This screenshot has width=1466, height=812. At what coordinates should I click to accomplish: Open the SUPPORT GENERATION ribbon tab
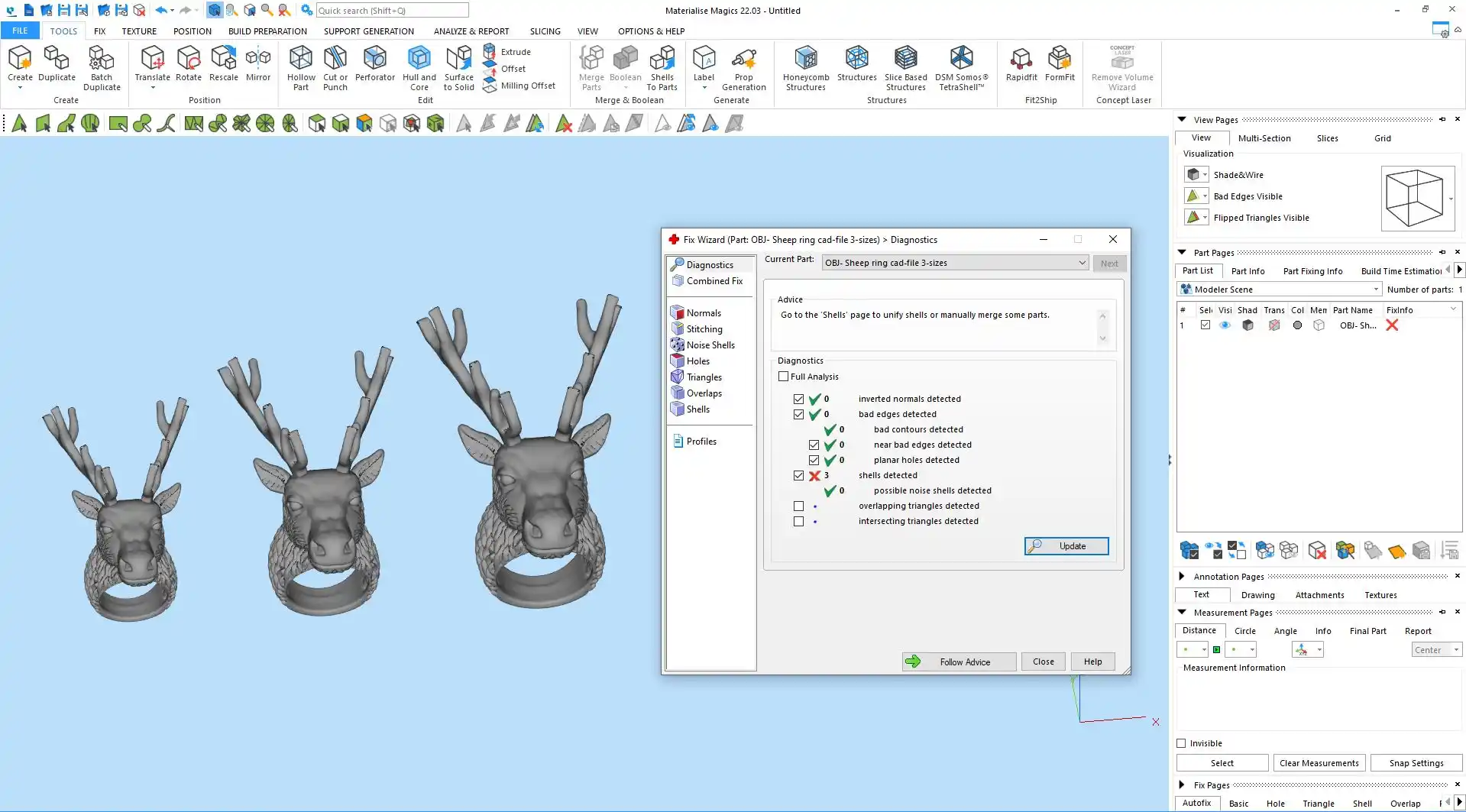368,31
